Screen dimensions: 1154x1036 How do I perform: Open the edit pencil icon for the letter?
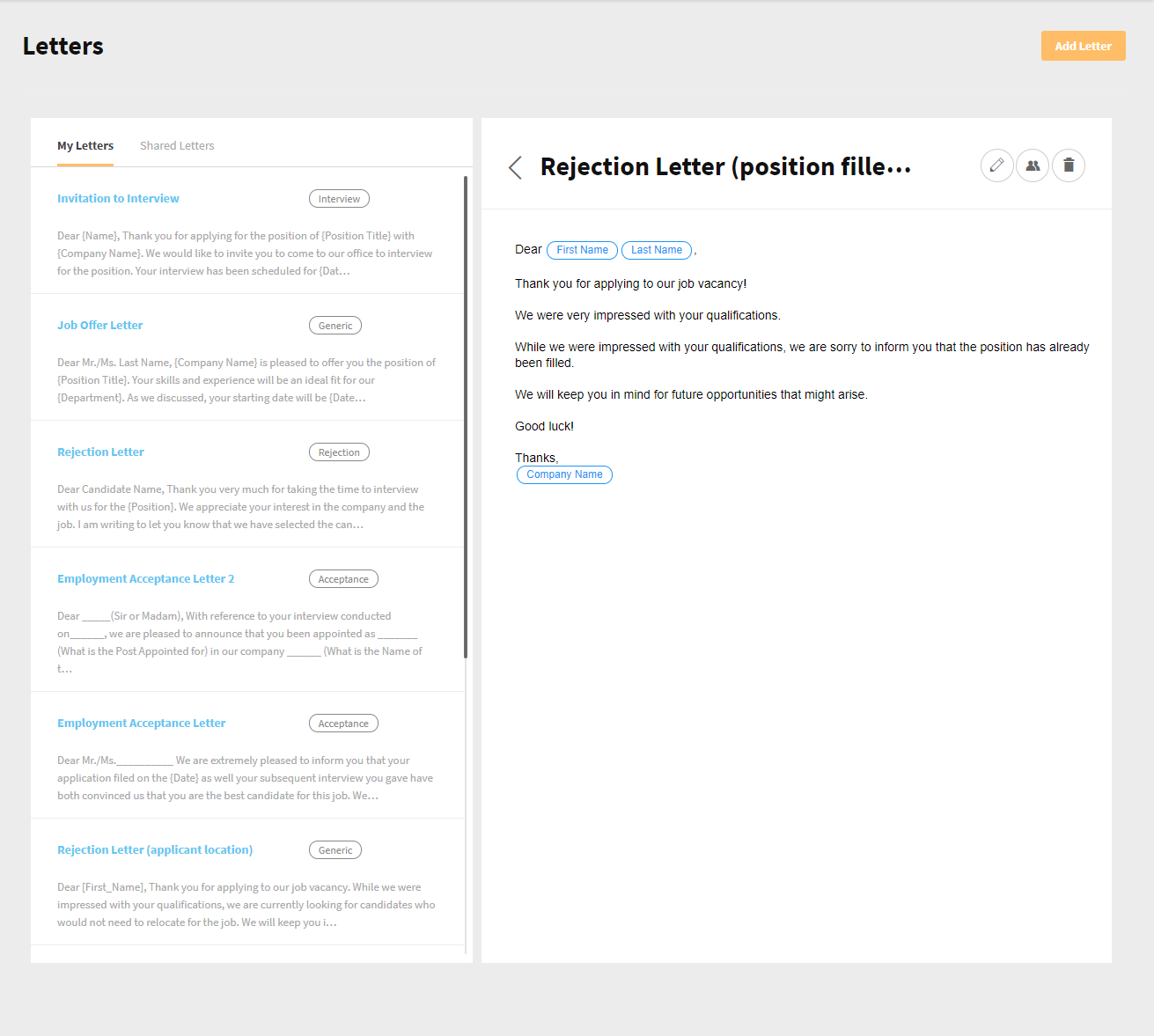(x=996, y=165)
